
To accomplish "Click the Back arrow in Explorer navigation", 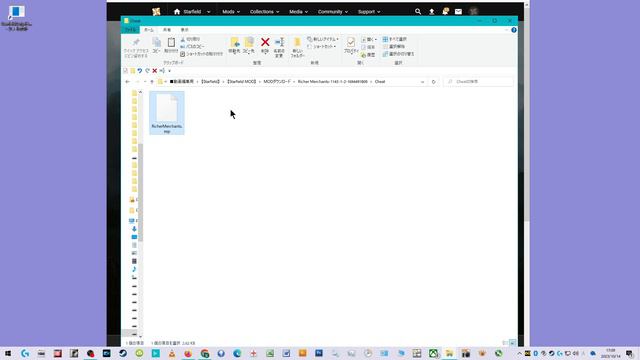I will [x=127, y=82].
